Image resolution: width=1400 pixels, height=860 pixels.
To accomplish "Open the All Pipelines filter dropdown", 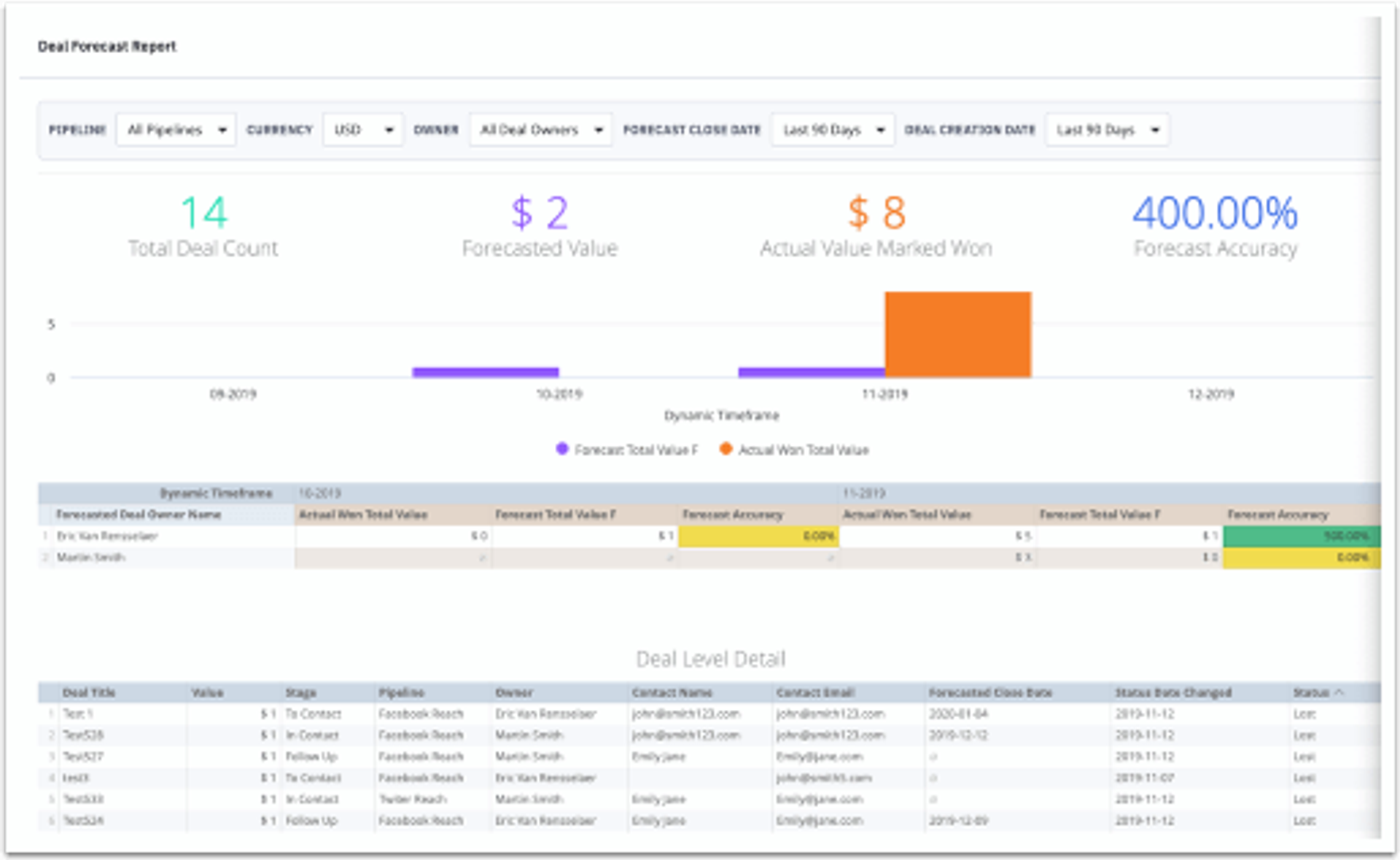I will tap(175, 129).
